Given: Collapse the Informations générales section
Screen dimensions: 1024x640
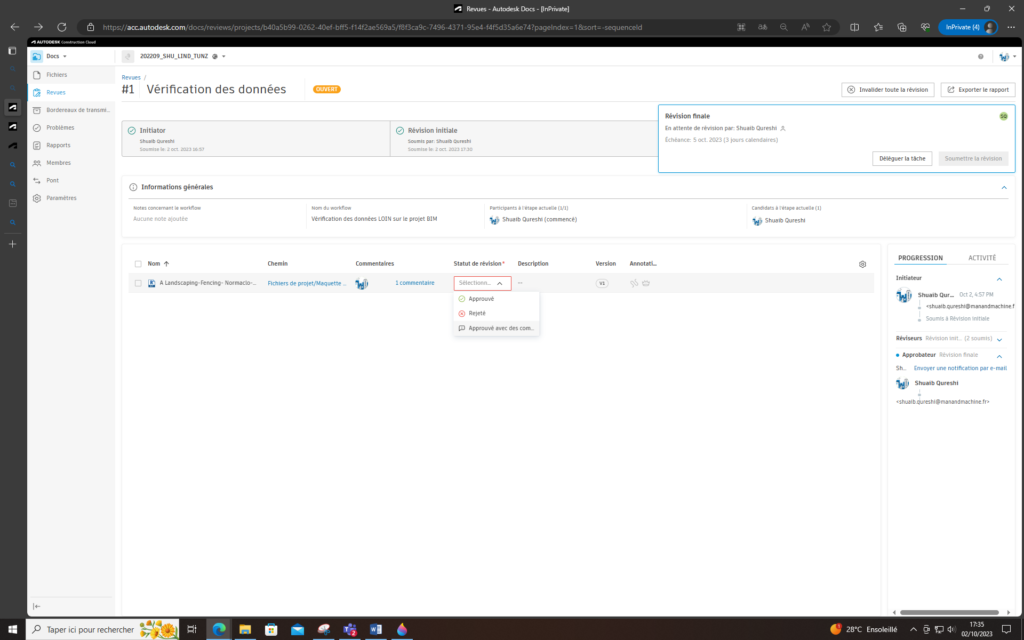Looking at the screenshot, I should (1004, 187).
